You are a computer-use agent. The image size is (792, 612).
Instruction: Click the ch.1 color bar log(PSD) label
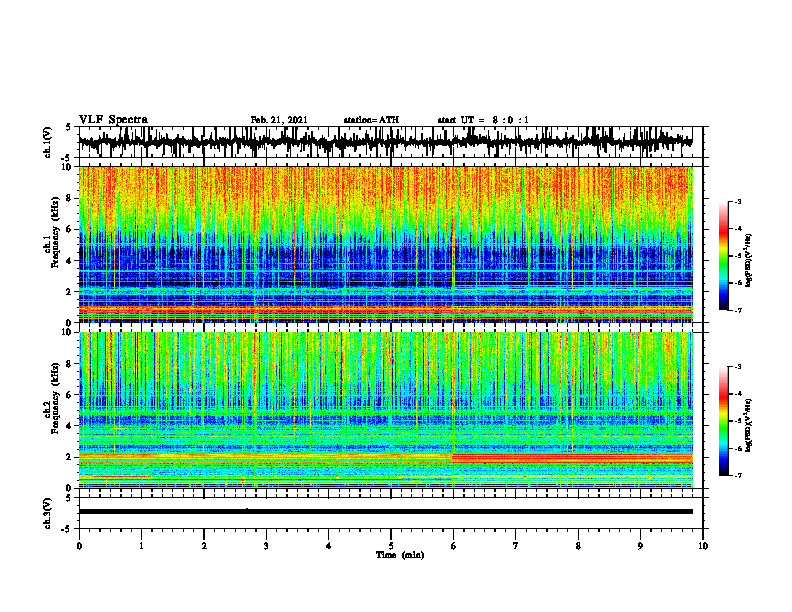pyautogui.click(x=749, y=260)
